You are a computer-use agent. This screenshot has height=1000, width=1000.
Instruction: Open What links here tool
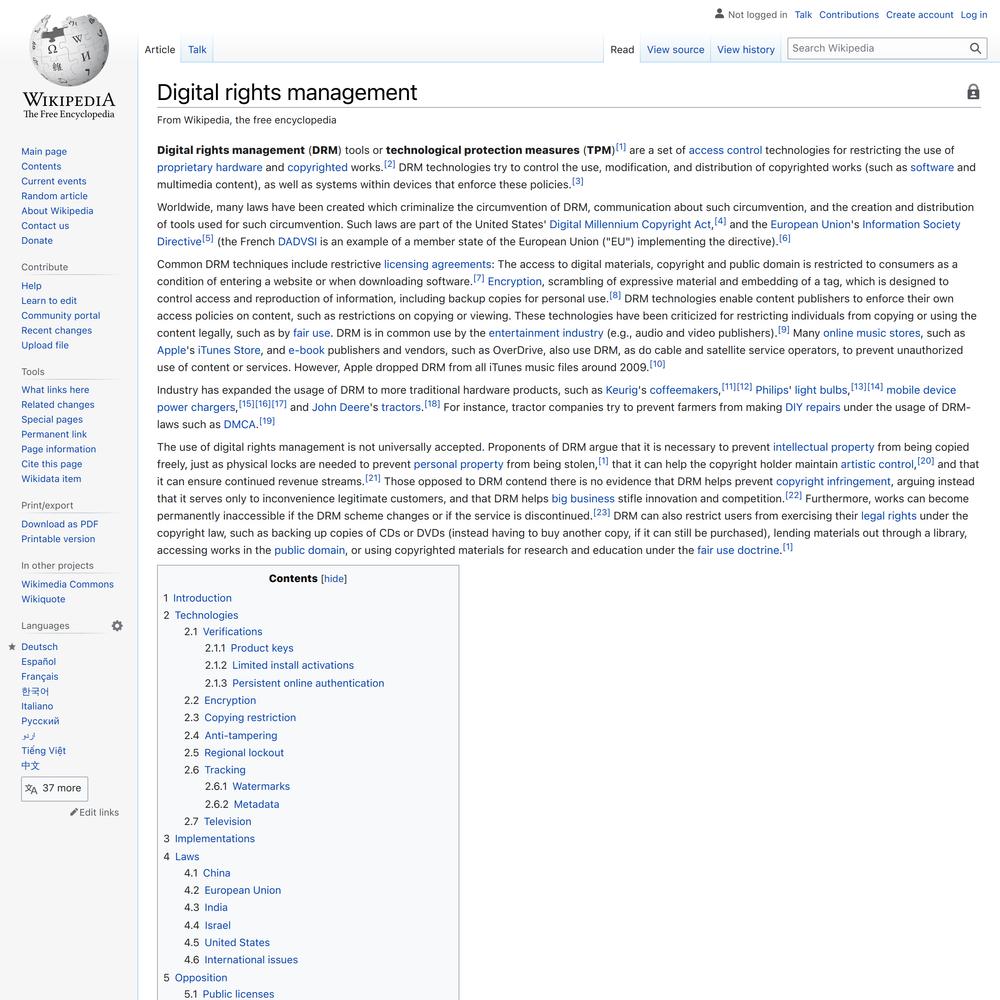55,390
